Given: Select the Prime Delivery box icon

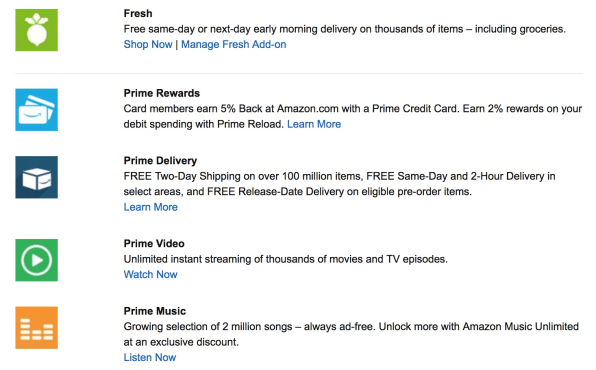Looking at the screenshot, I should pos(36,177).
